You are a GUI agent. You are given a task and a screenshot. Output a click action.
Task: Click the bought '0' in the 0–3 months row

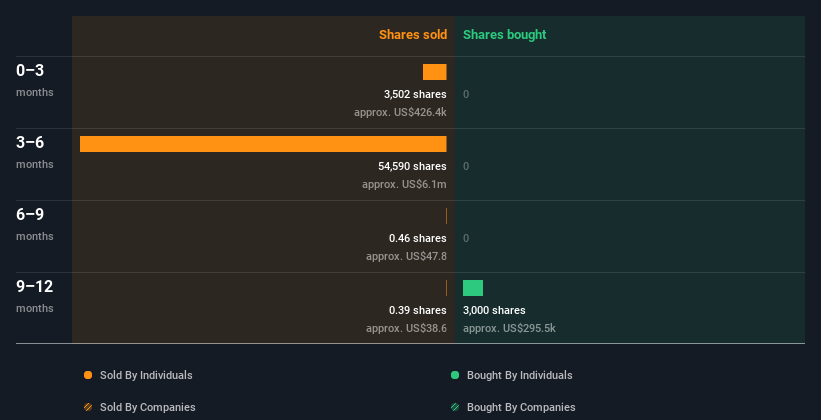click(466, 94)
